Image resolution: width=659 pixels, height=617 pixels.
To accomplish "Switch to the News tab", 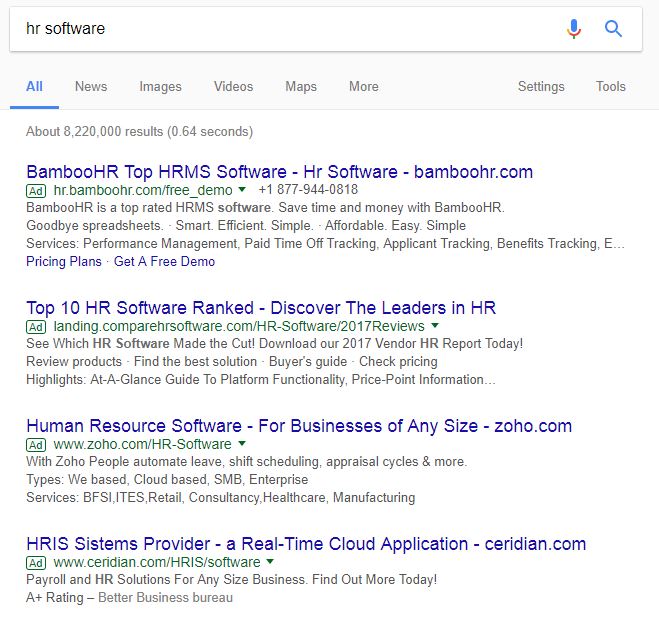I will tap(91, 87).
